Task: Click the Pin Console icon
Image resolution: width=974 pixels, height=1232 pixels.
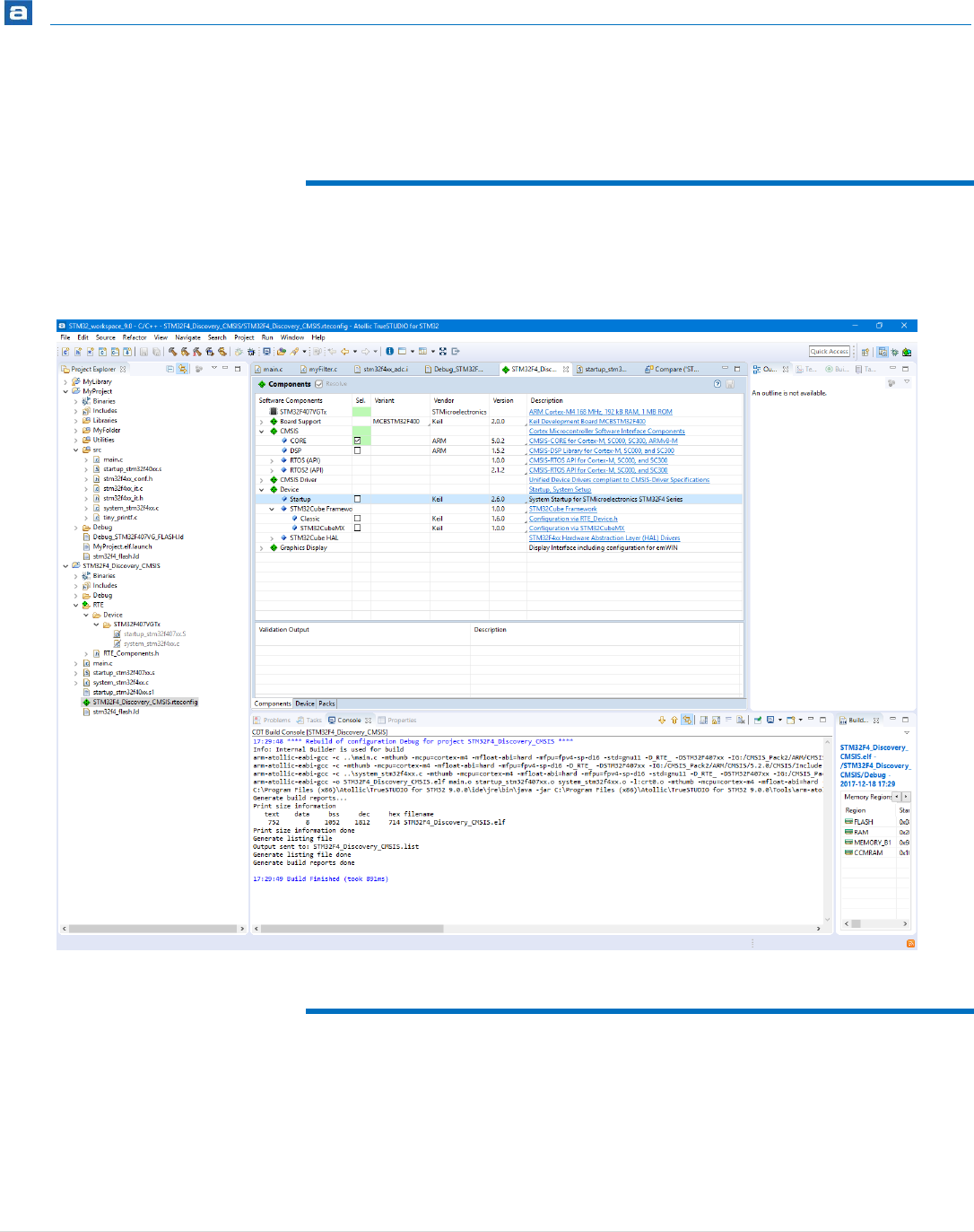Action: 758,720
